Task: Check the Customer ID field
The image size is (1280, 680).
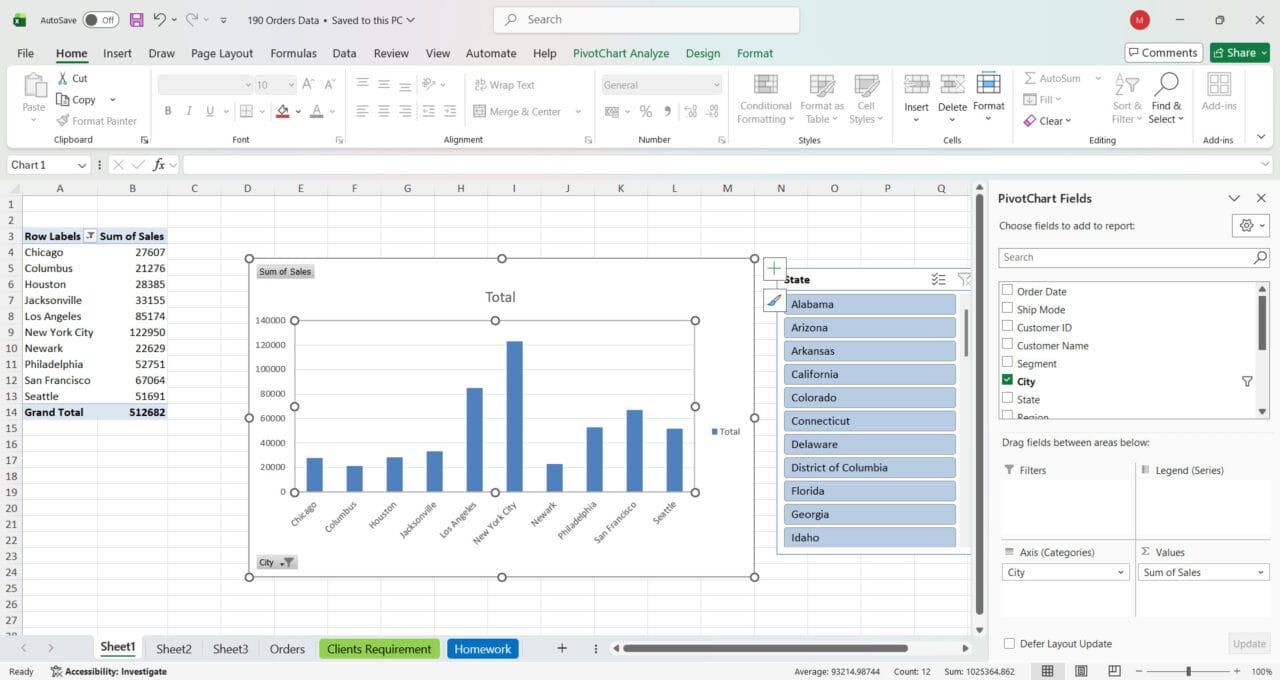Action: point(1008,327)
